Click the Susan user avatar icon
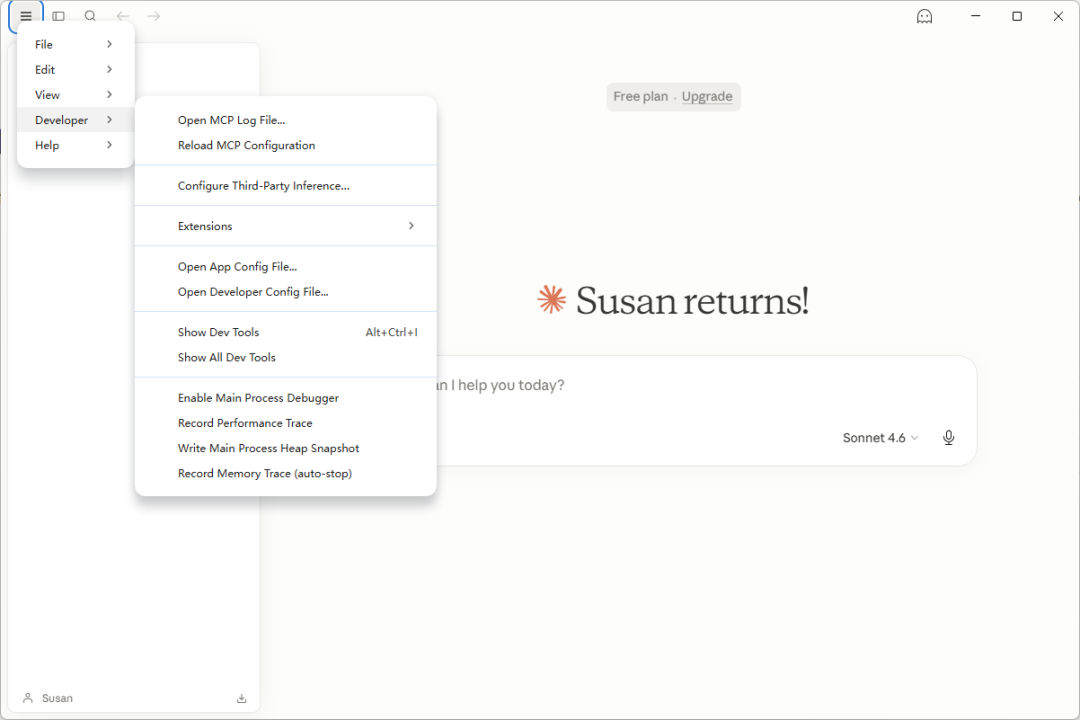Viewport: 1080px width, 720px height. click(28, 698)
